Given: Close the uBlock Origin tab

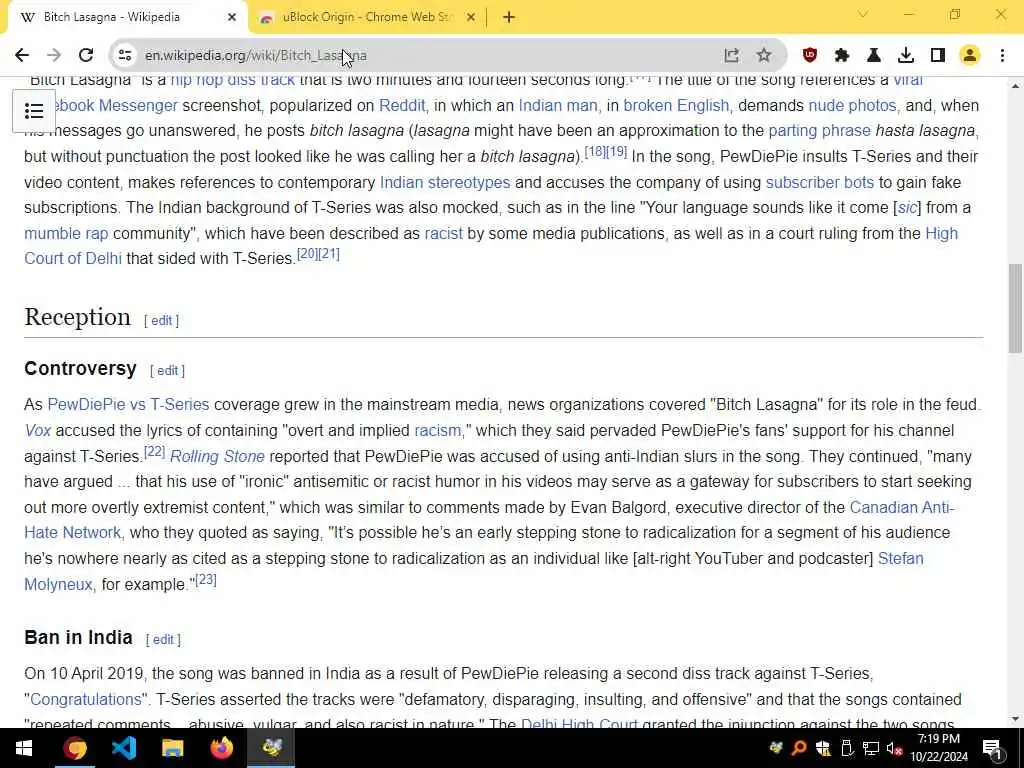Looking at the screenshot, I should 471,17.
